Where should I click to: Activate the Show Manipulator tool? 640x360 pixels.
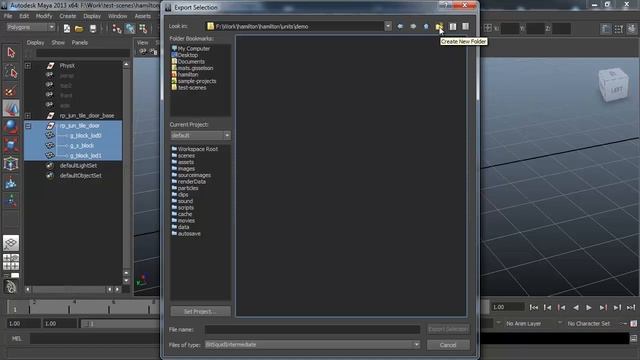click(11, 201)
